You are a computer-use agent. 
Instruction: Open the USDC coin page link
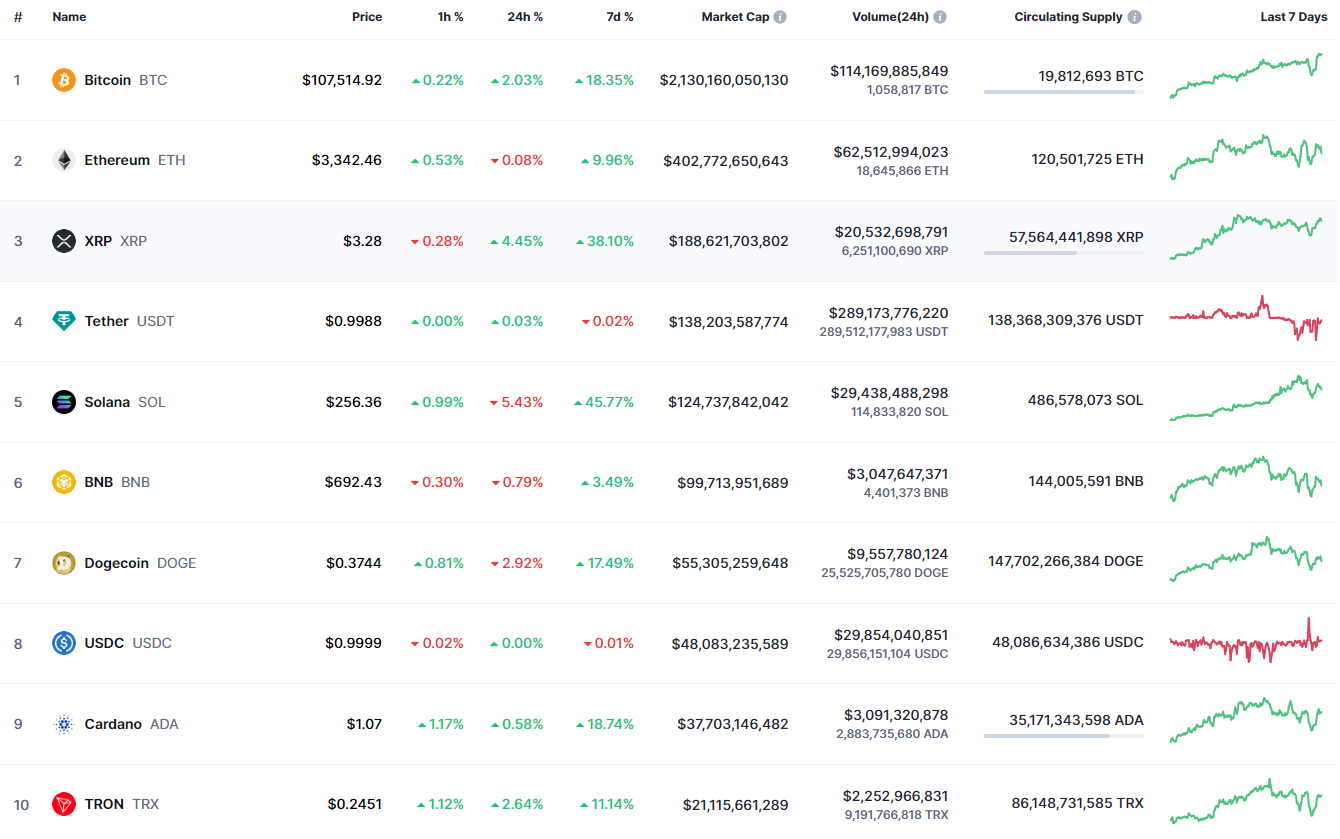(x=104, y=643)
